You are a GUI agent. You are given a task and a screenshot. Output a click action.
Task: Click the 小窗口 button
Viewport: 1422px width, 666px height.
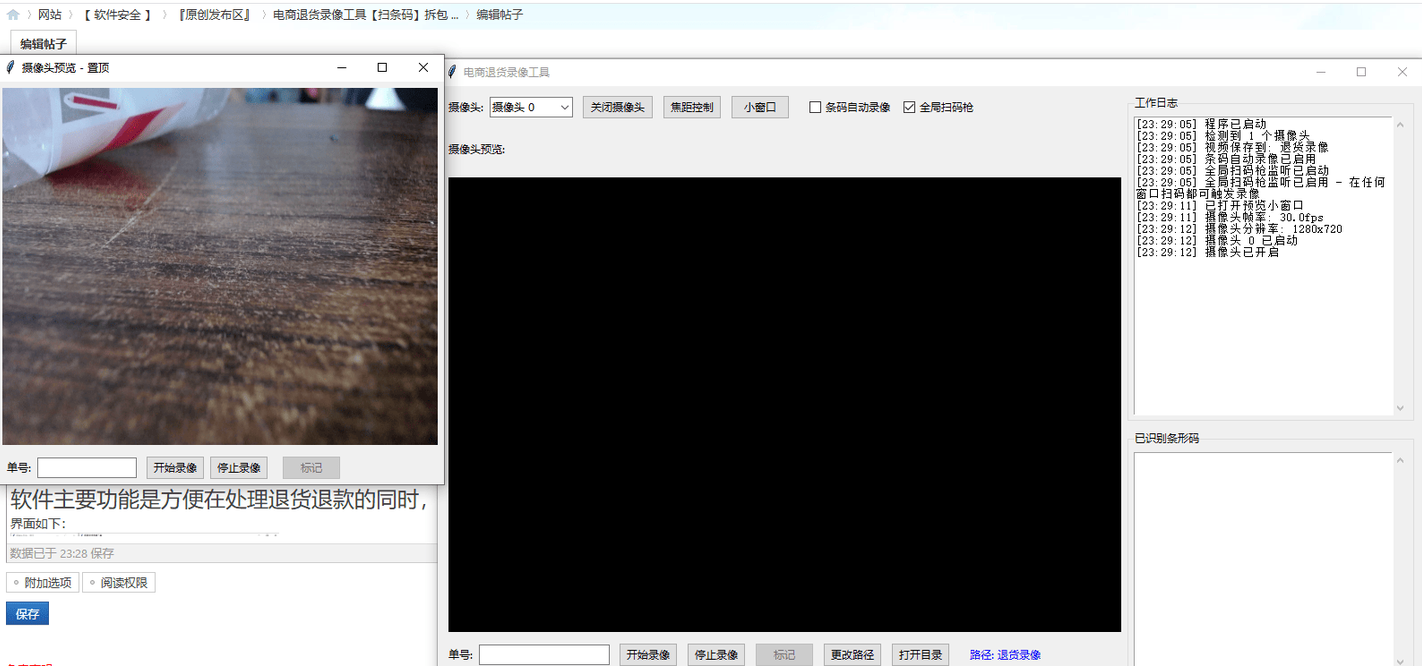(x=760, y=107)
